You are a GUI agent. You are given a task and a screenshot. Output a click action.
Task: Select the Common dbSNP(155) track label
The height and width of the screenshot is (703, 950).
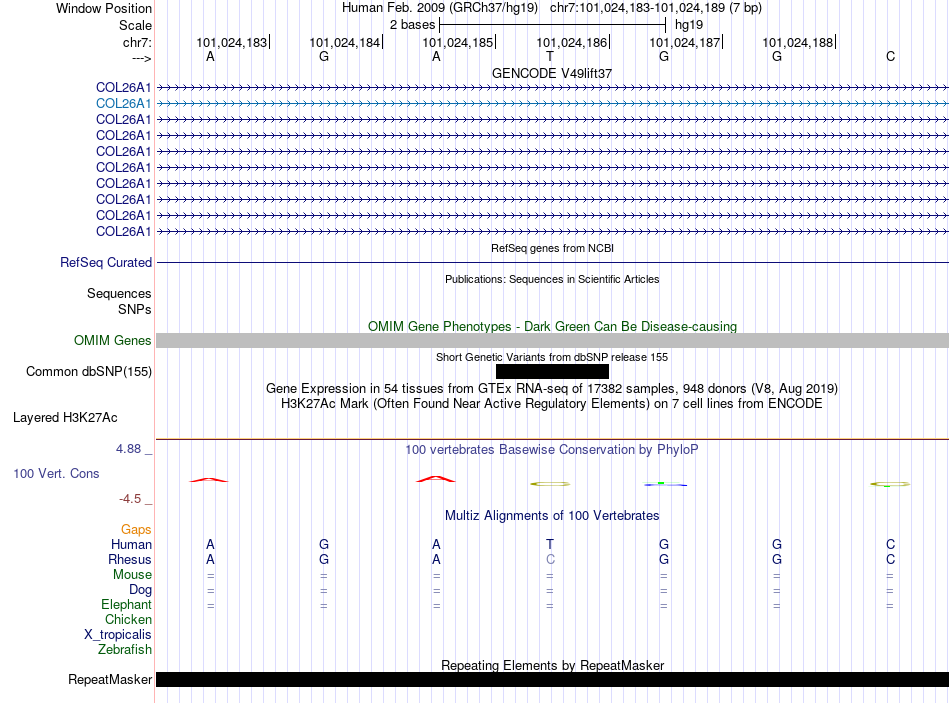pyautogui.click(x=89, y=371)
